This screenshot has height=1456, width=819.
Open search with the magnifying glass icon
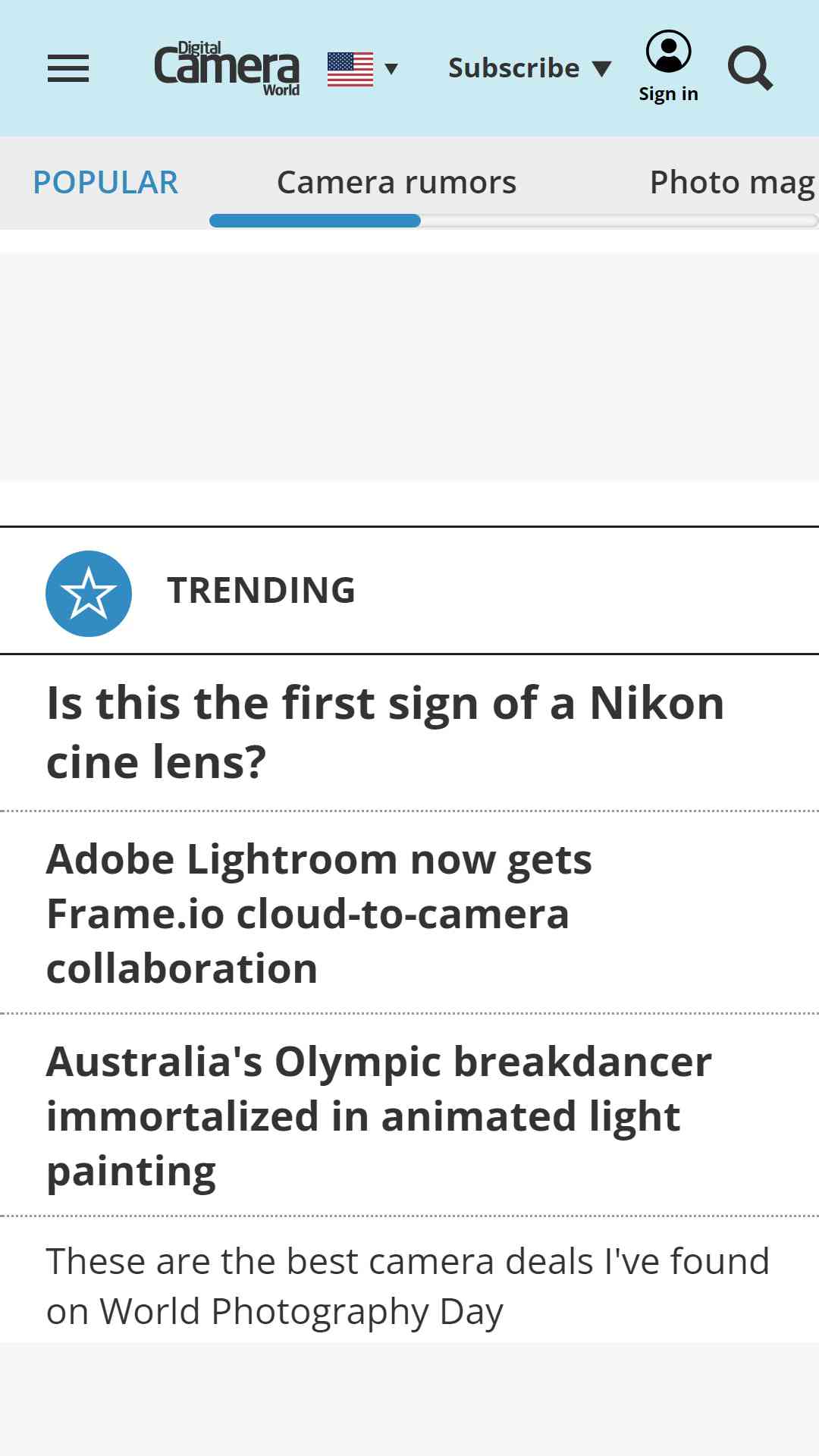[x=750, y=68]
